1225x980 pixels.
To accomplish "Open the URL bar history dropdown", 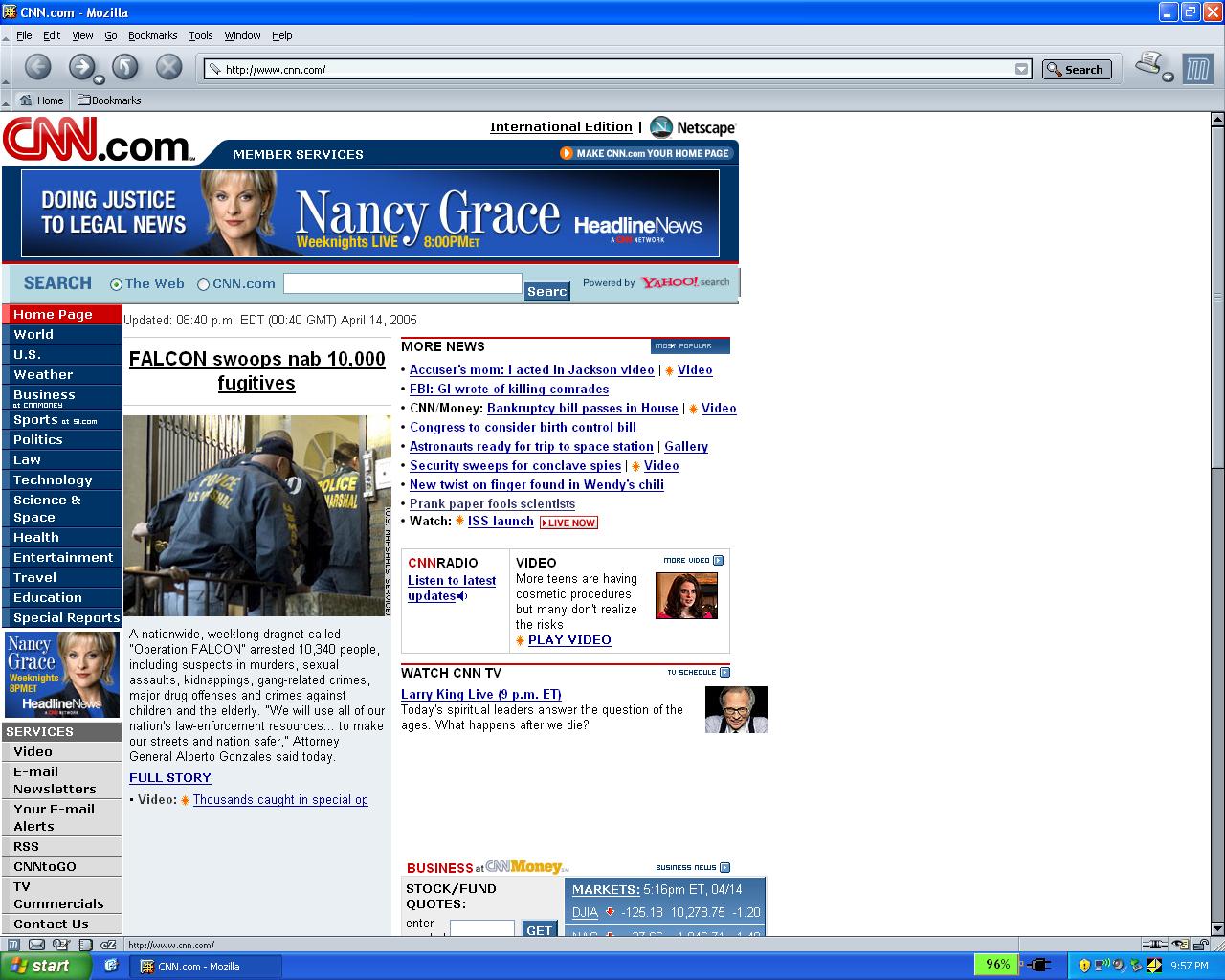I will pyautogui.click(x=1021, y=69).
